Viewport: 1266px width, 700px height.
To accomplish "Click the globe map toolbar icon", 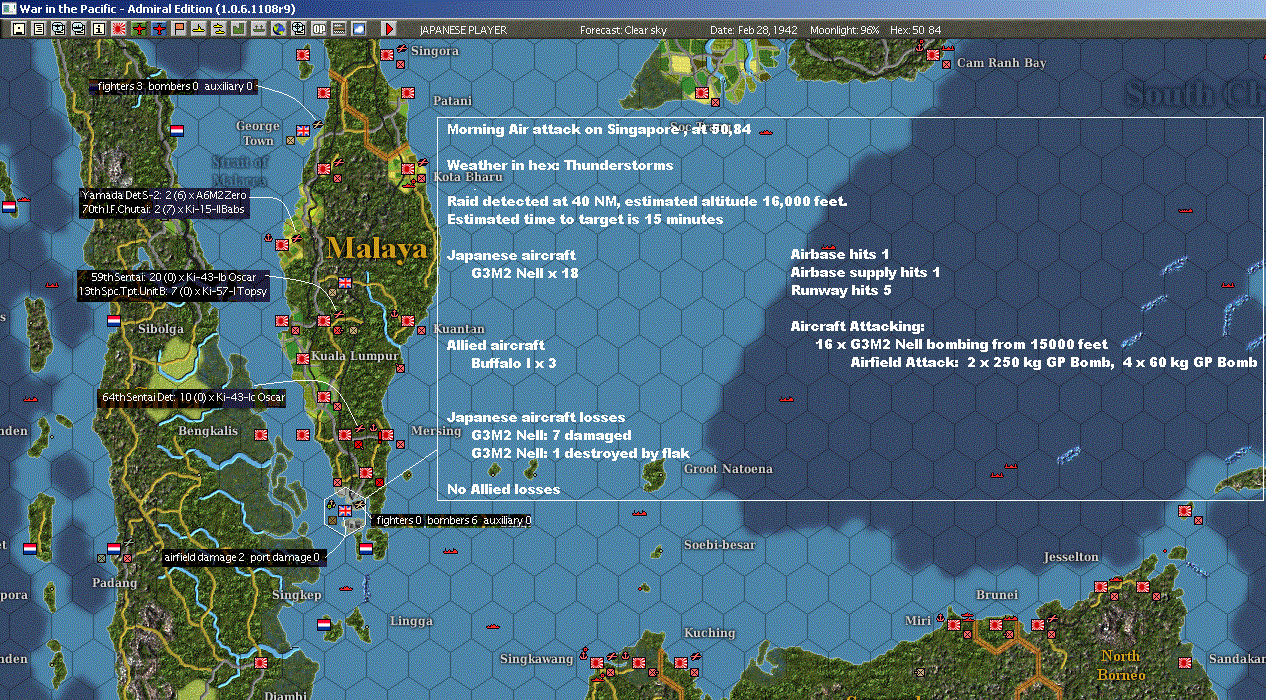I will coord(278,29).
